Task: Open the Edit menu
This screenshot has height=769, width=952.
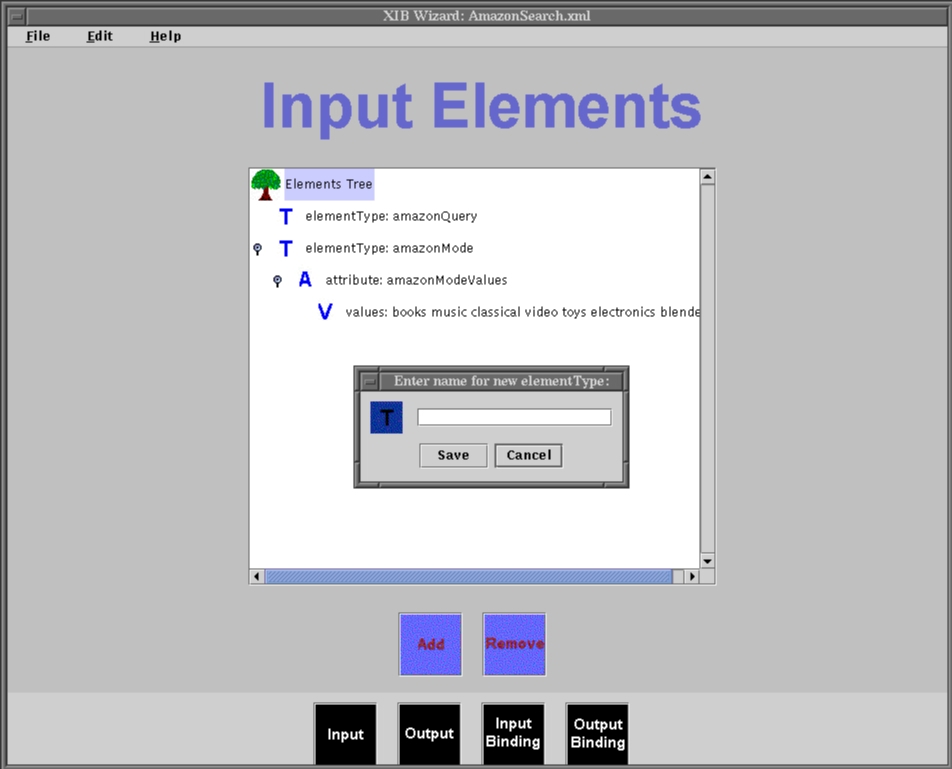Action: pos(100,36)
